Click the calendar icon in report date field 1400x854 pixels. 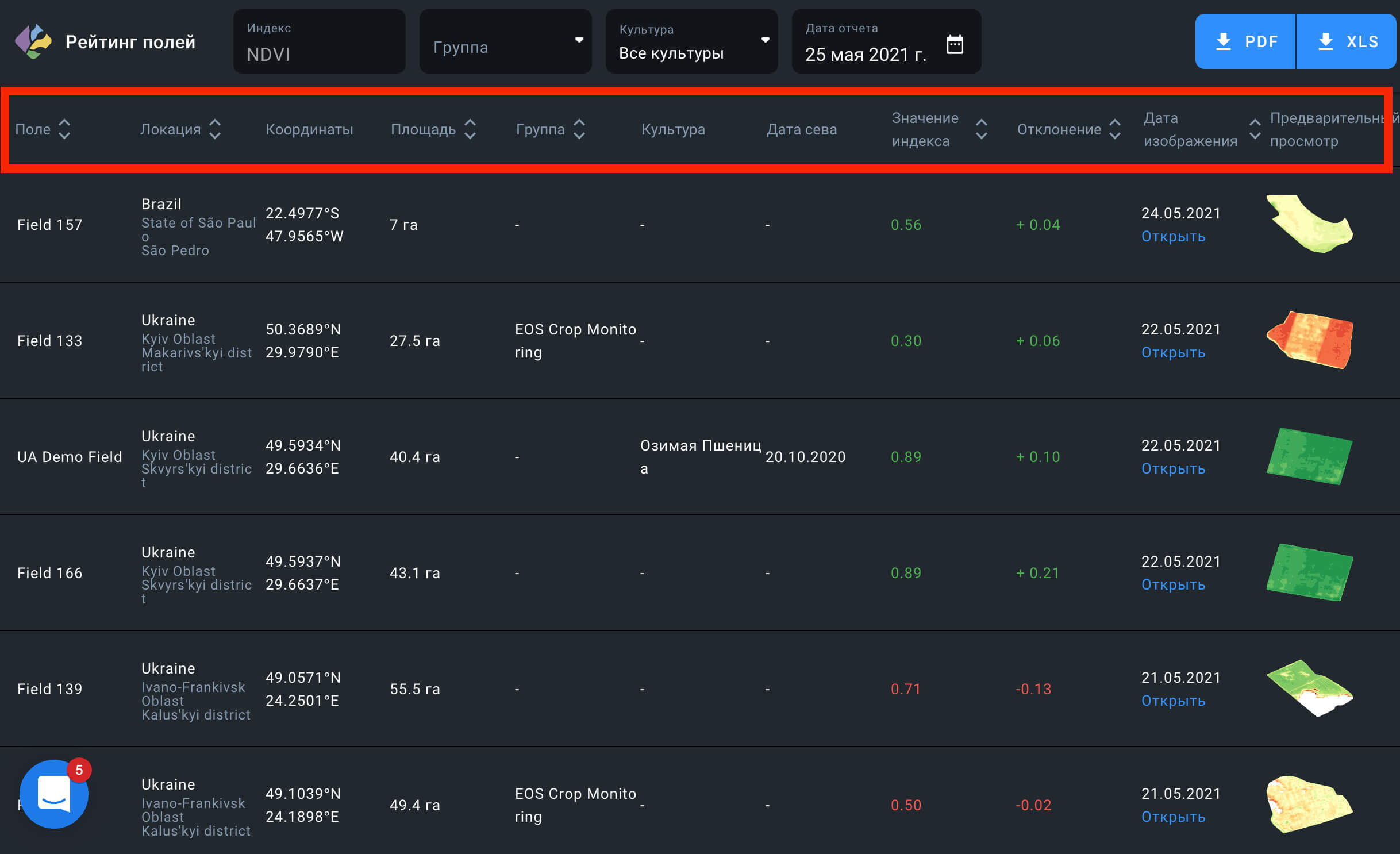click(955, 44)
